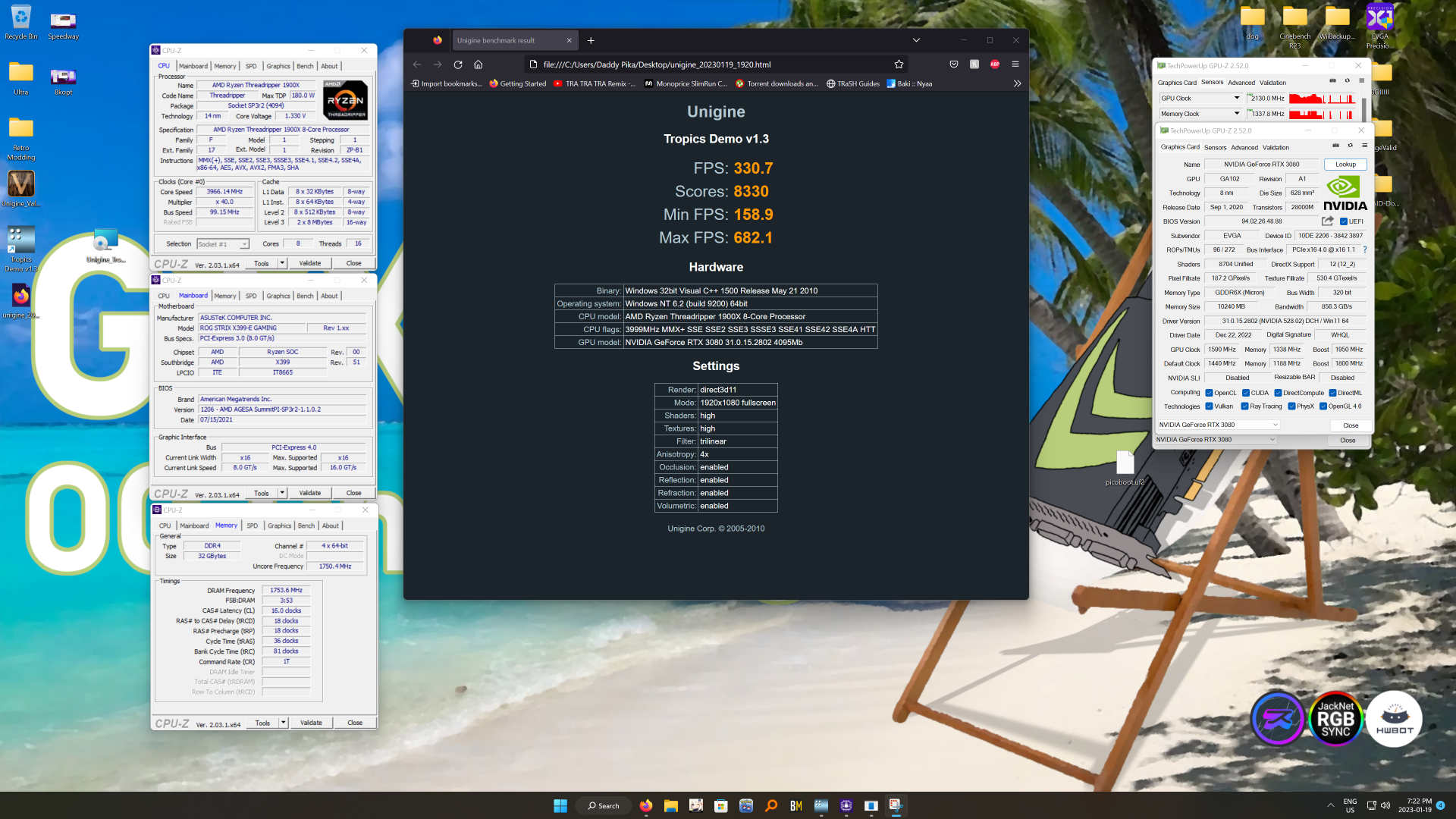This screenshot has height=819, width=1456.
Task: Click the Lookup button in GPU-Z
Action: click(x=1345, y=165)
